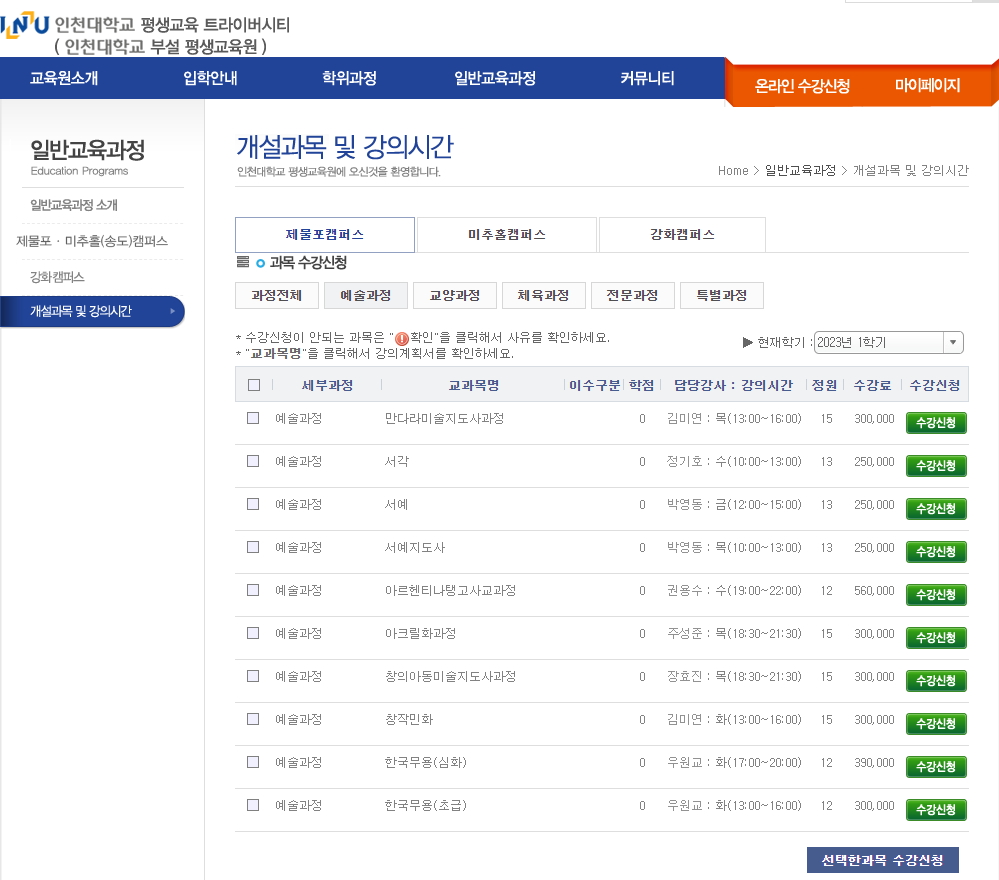Open the 교육원소개 main menu
The height and width of the screenshot is (880, 999).
click(x=64, y=78)
